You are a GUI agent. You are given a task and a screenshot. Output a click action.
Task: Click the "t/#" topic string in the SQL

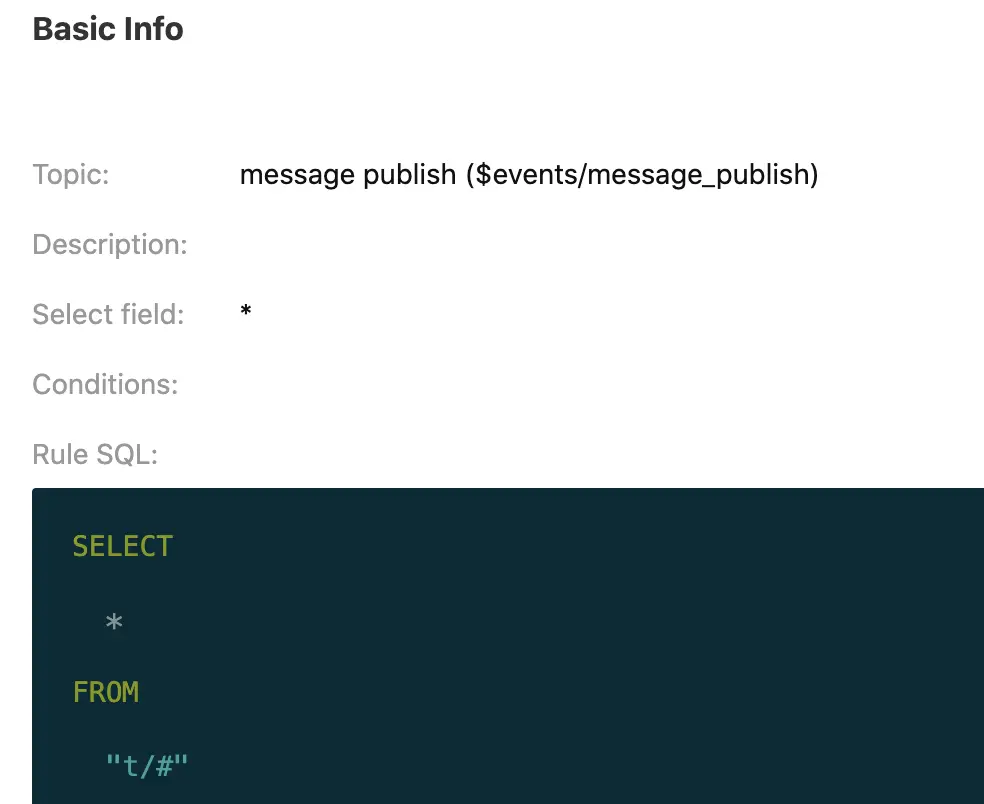click(x=147, y=767)
